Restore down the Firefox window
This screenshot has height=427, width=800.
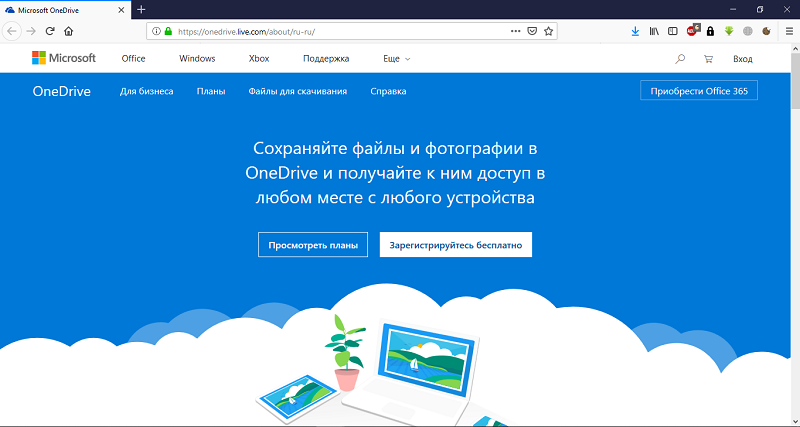click(760, 9)
